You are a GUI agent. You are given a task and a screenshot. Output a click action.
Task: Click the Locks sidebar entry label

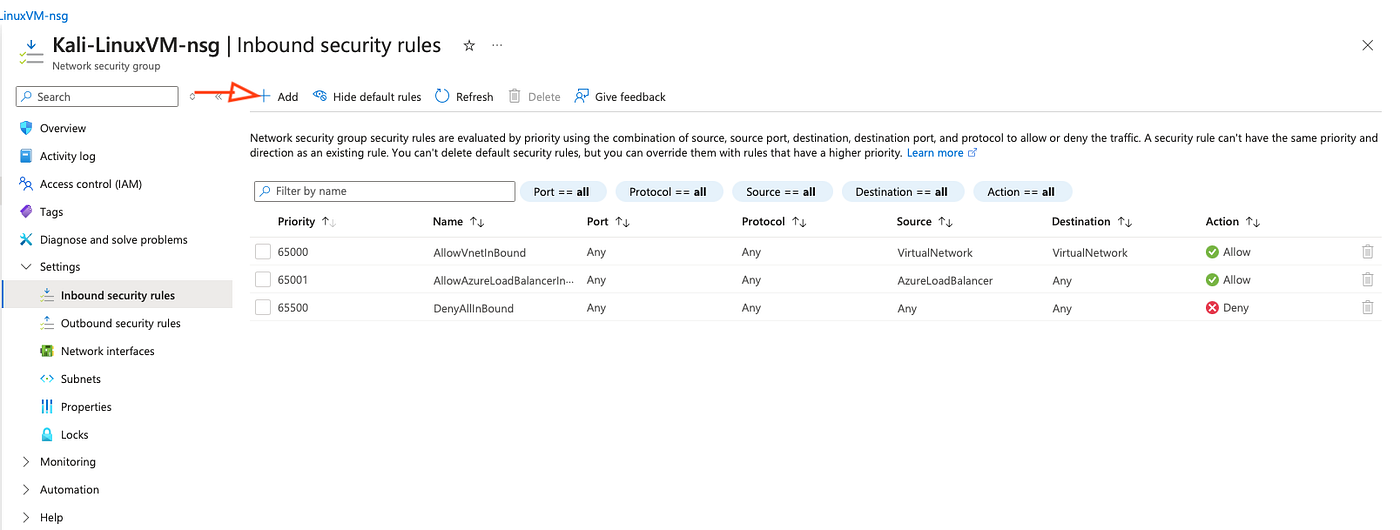75,435
